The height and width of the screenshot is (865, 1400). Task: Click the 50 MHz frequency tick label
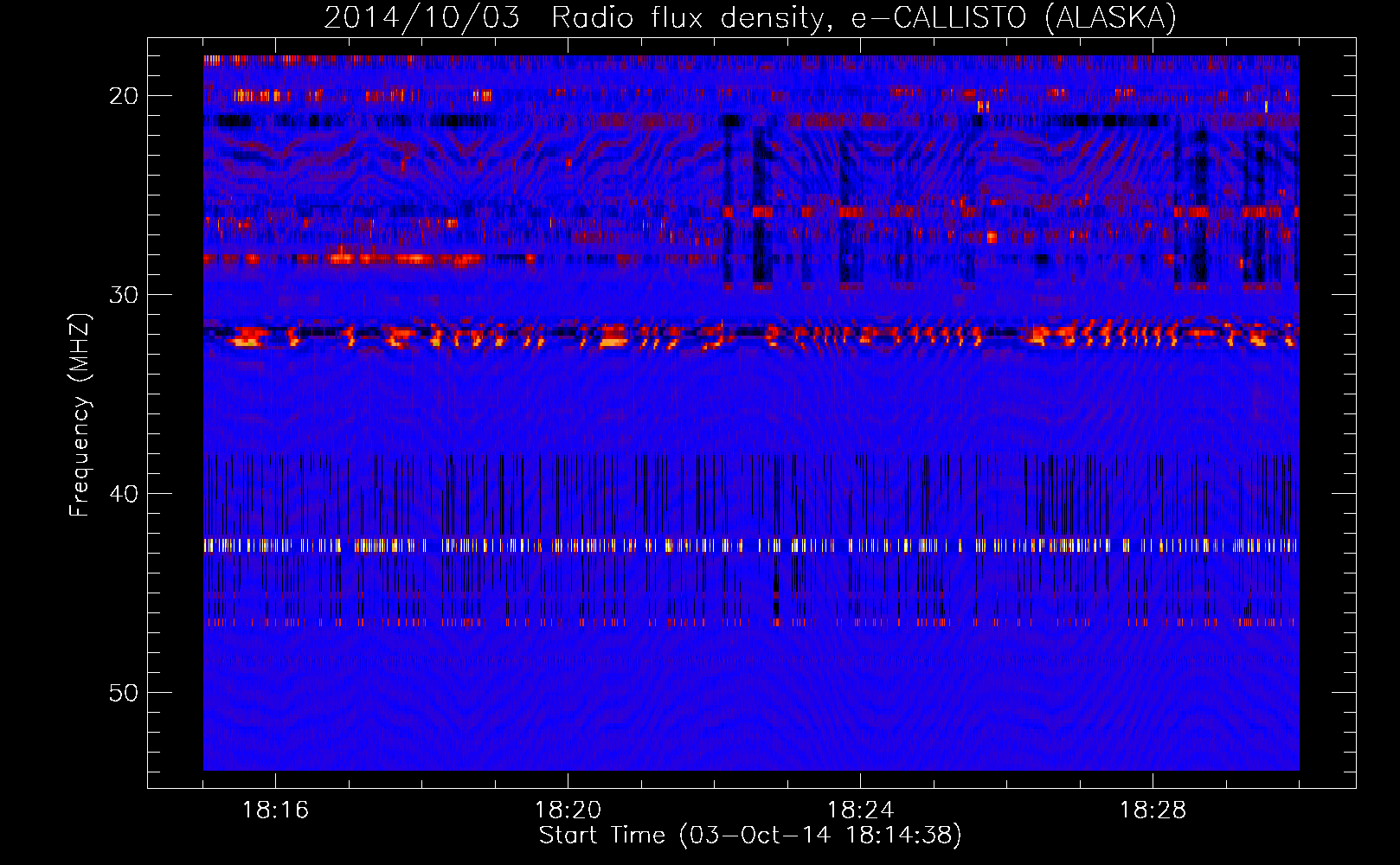point(124,692)
